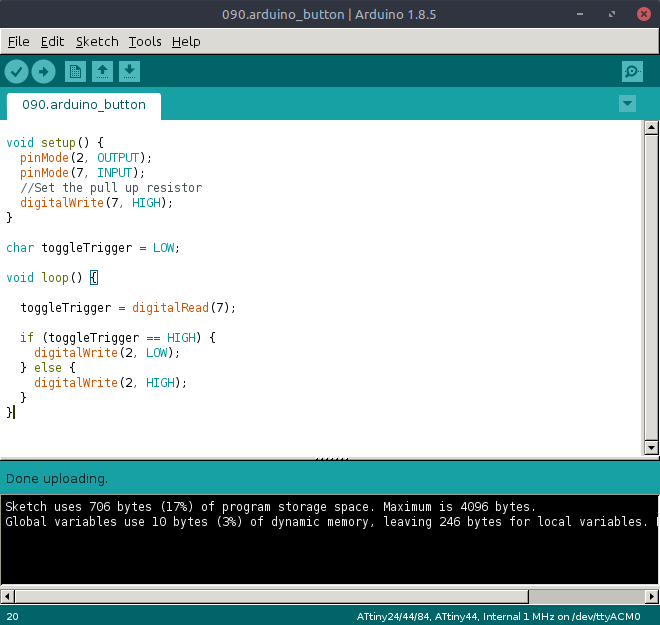Click ATtiny44 board info in status bar

pos(498,617)
